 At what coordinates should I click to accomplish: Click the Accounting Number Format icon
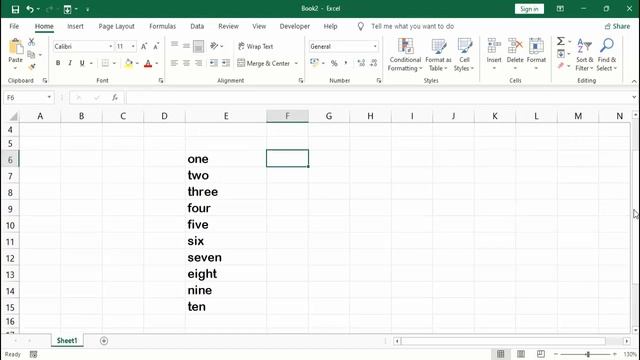(314, 62)
